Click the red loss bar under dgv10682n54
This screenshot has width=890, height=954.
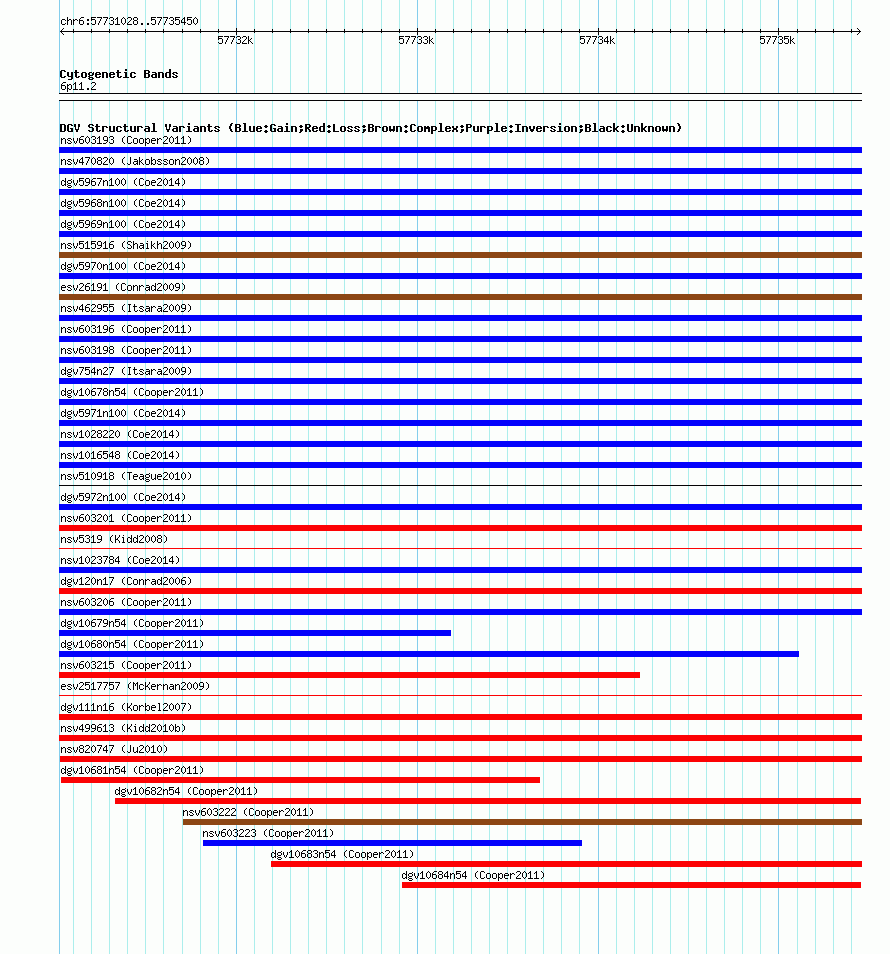click(488, 801)
